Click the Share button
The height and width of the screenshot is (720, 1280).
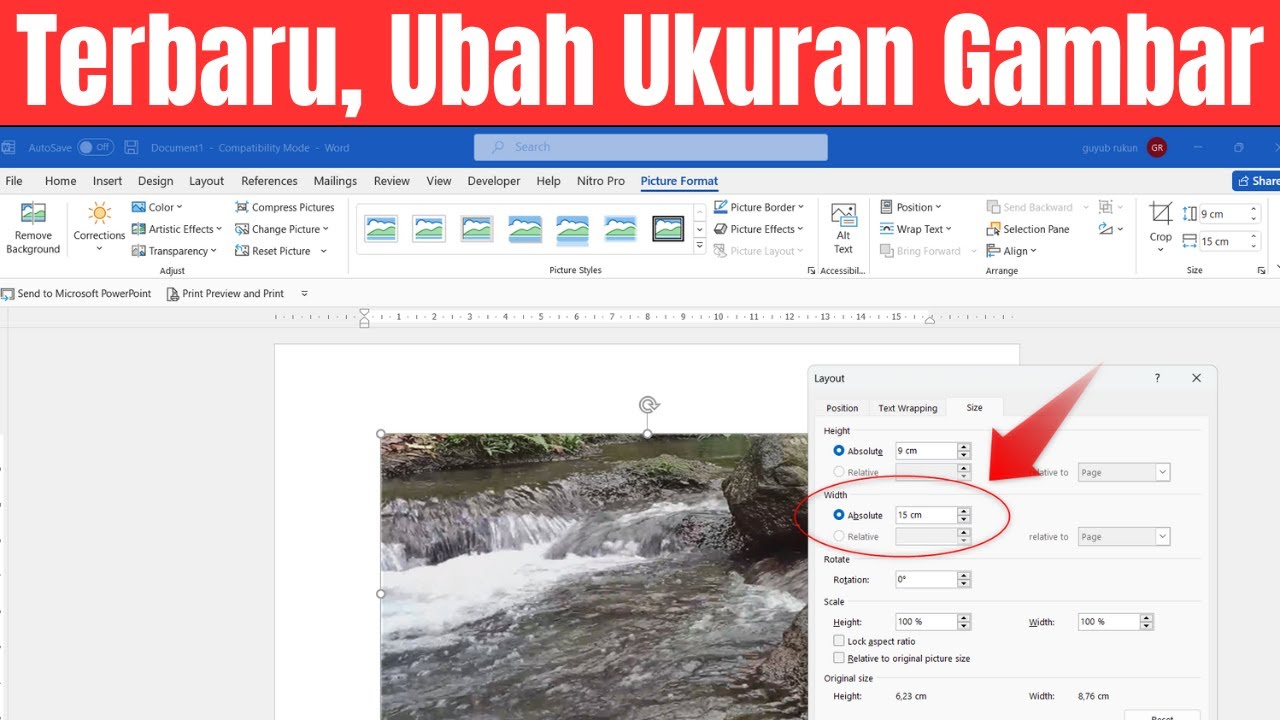[1257, 181]
